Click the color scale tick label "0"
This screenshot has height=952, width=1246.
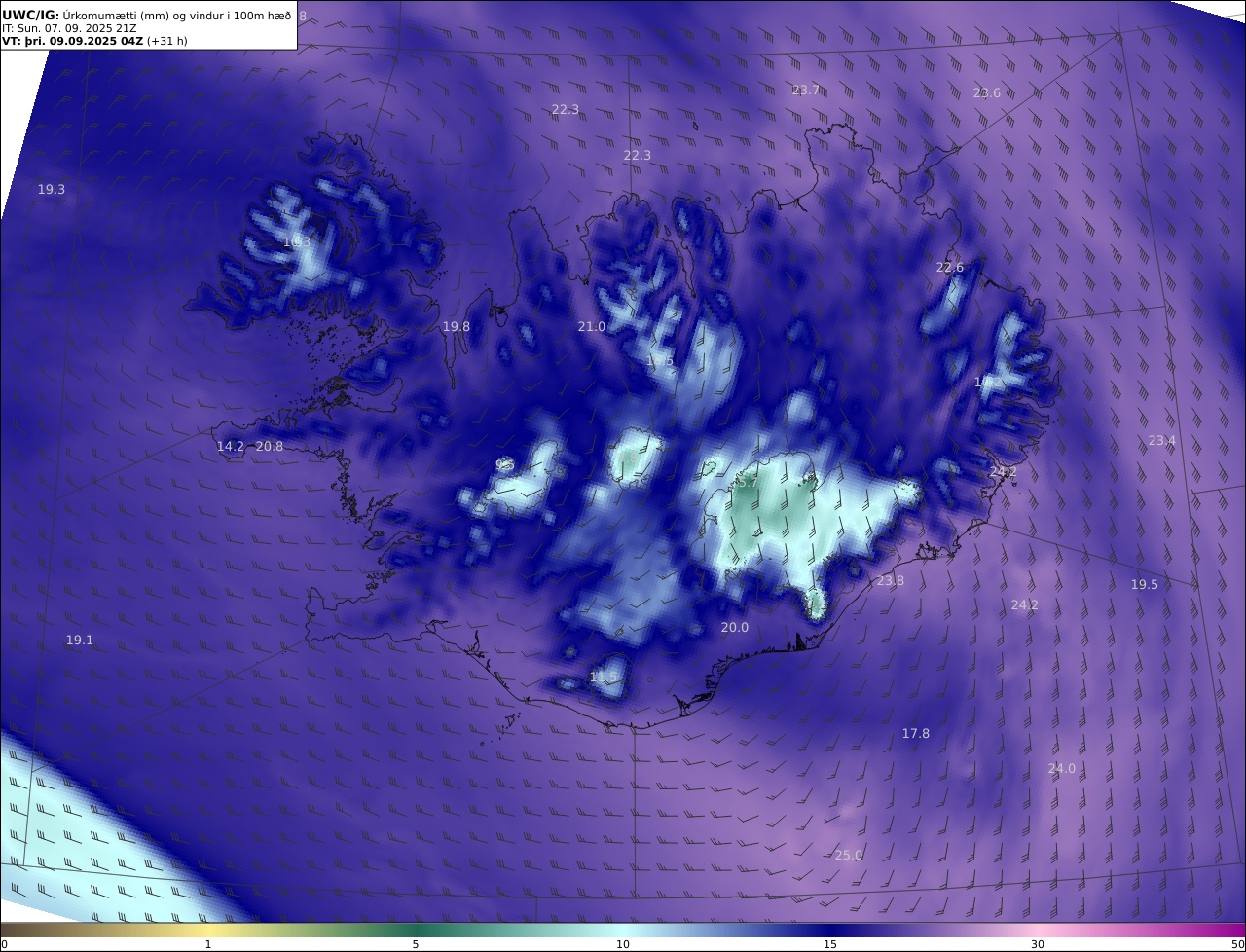(4, 944)
